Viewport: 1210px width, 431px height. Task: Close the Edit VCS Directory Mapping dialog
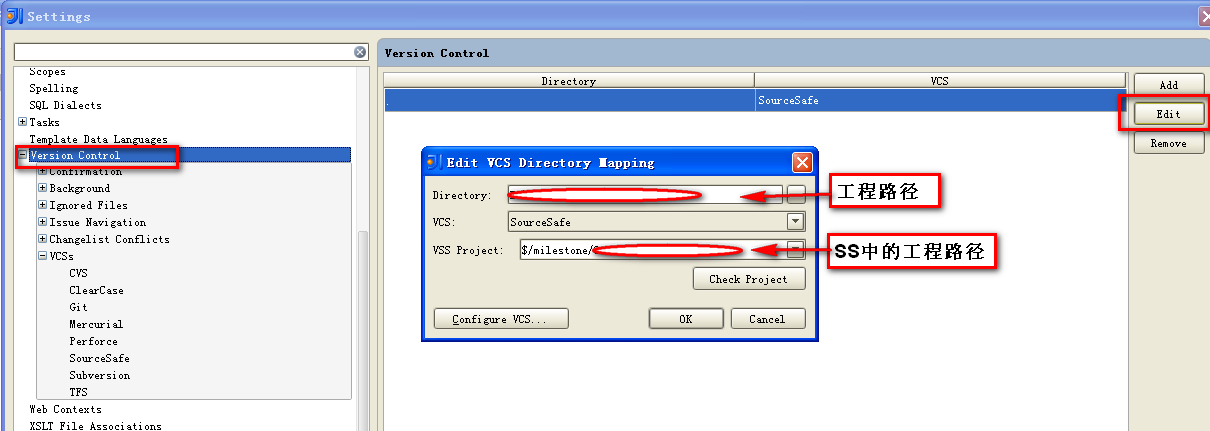[x=801, y=162]
